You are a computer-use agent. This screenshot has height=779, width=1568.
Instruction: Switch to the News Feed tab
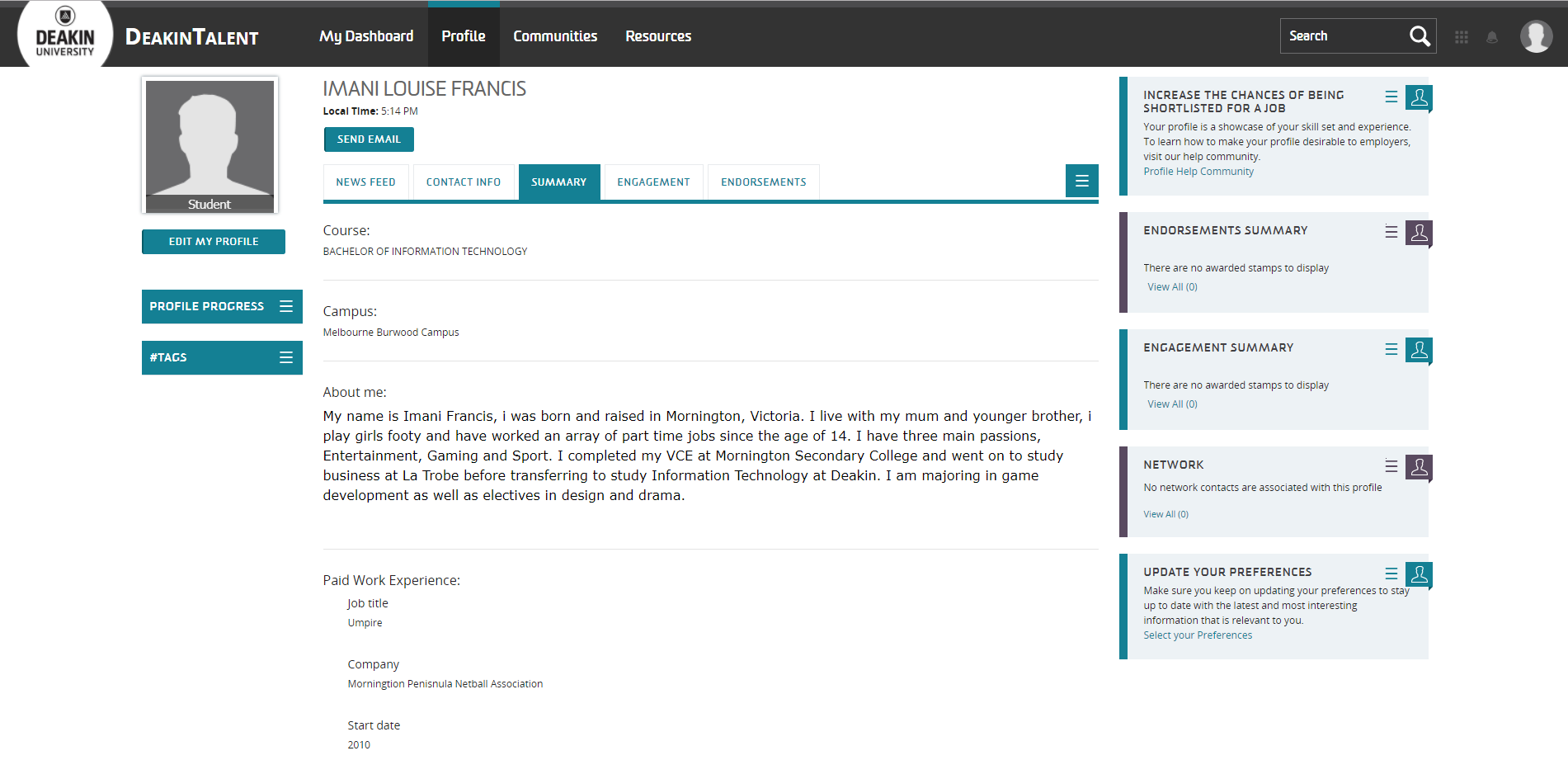pyautogui.click(x=366, y=182)
